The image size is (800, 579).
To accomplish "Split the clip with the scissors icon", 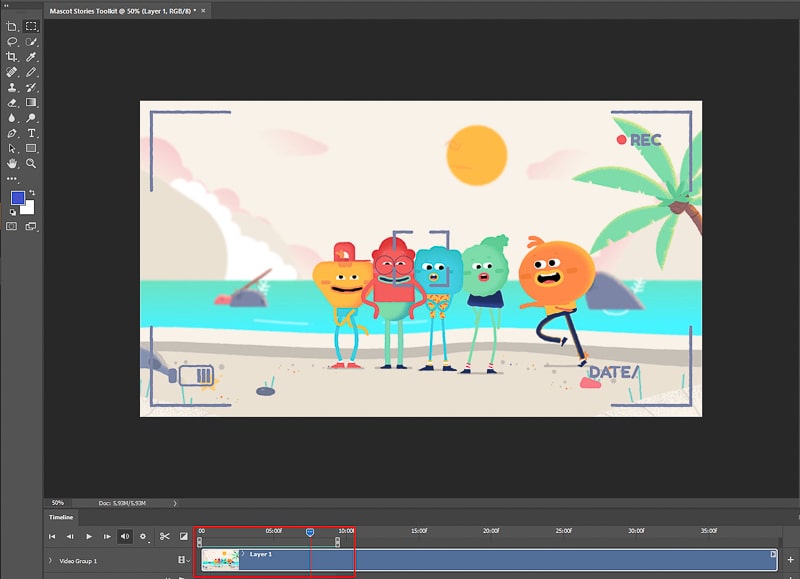I will tap(165, 536).
